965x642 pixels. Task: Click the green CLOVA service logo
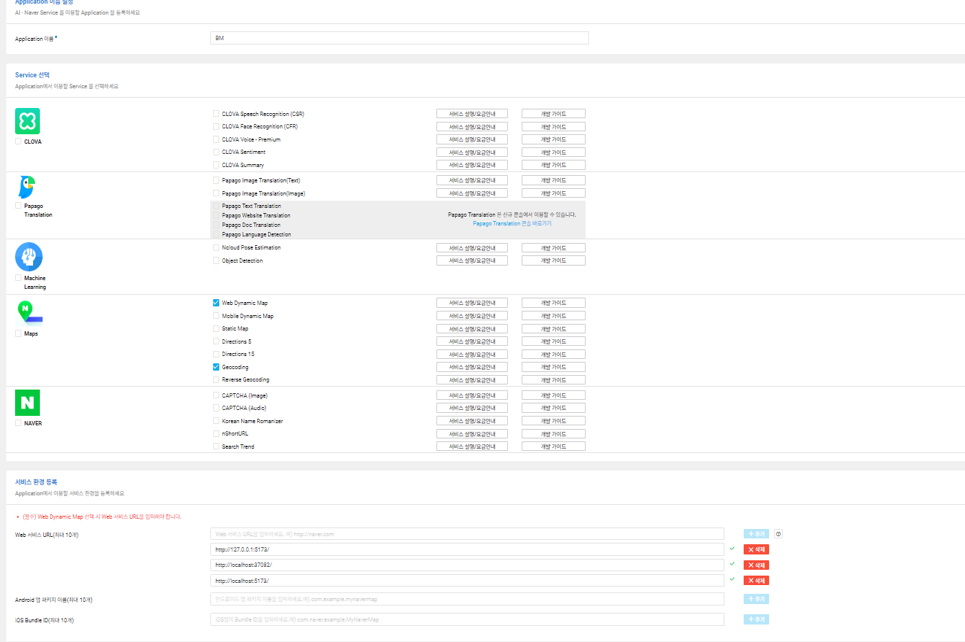(28, 121)
